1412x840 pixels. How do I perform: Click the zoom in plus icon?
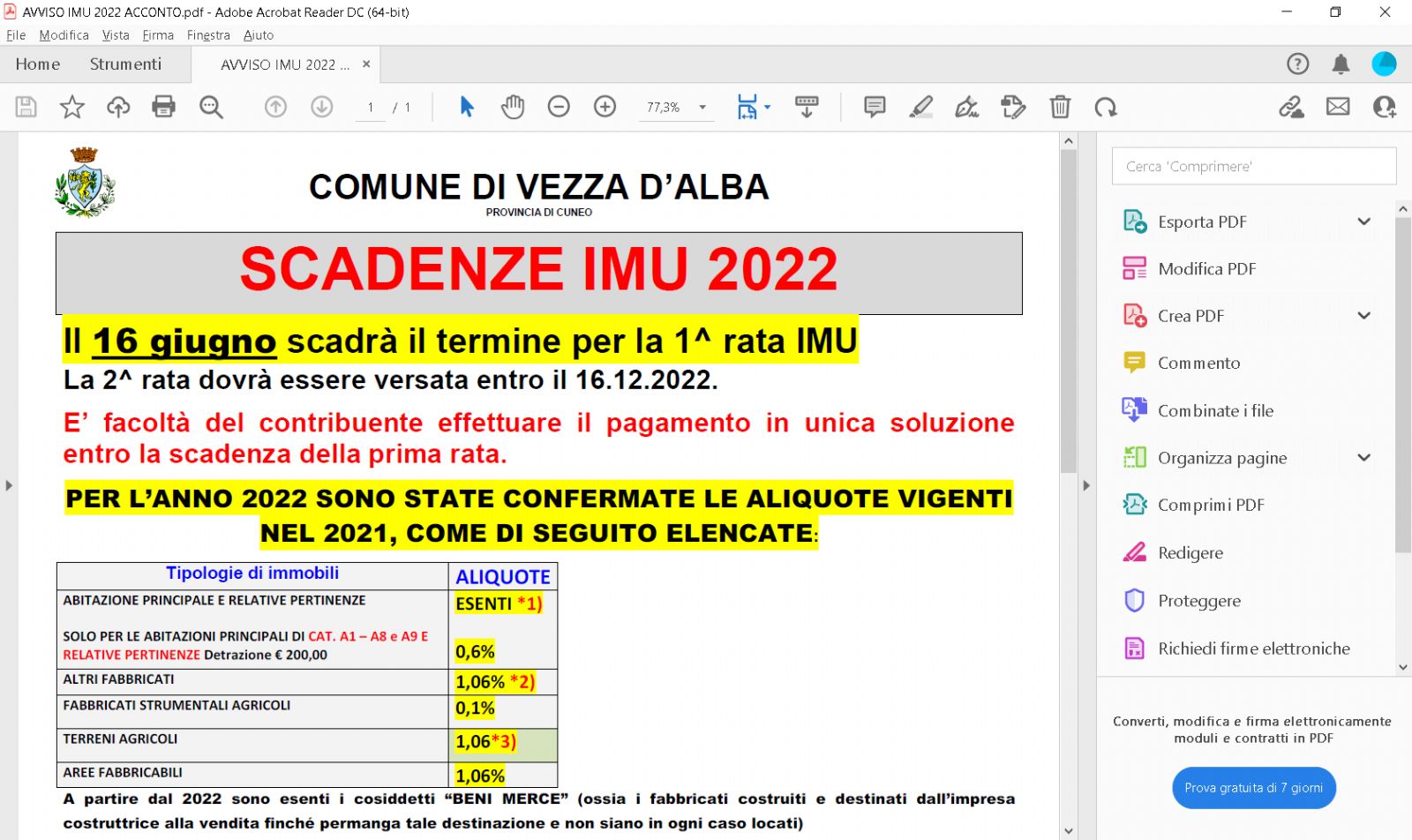point(605,107)
